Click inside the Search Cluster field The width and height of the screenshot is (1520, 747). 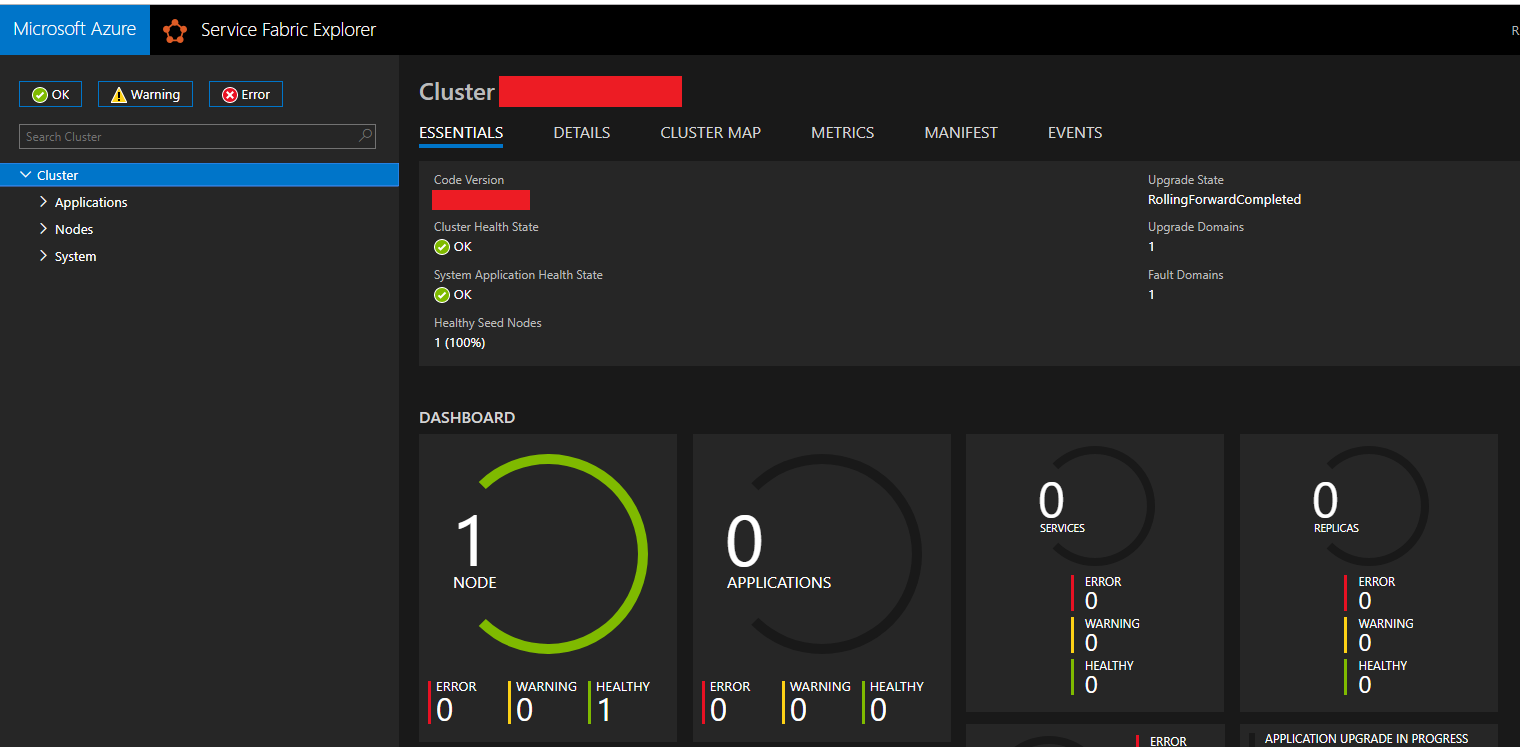180,136
